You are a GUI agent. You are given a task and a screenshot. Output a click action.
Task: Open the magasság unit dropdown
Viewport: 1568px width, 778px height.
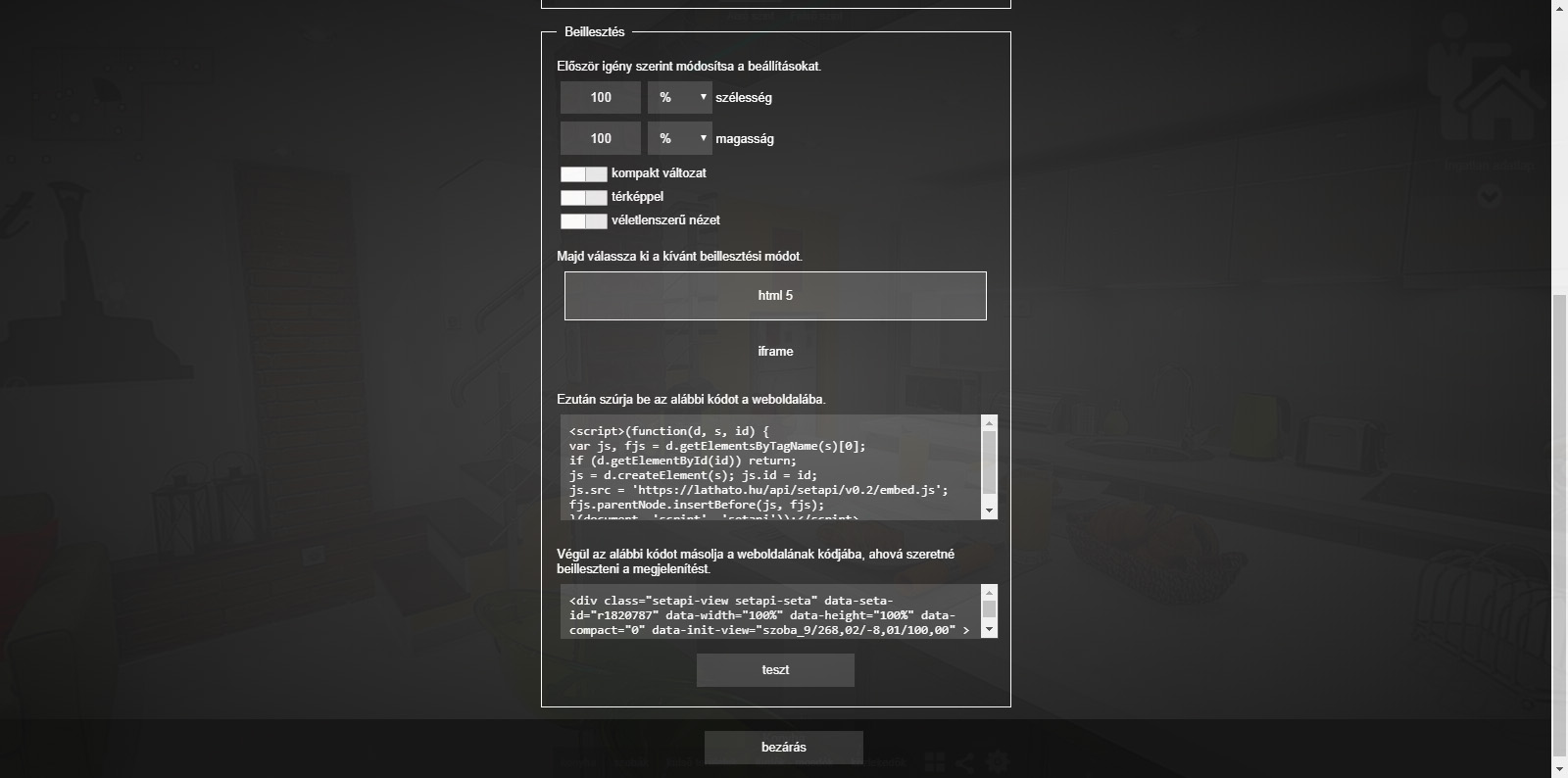[679, 139]
